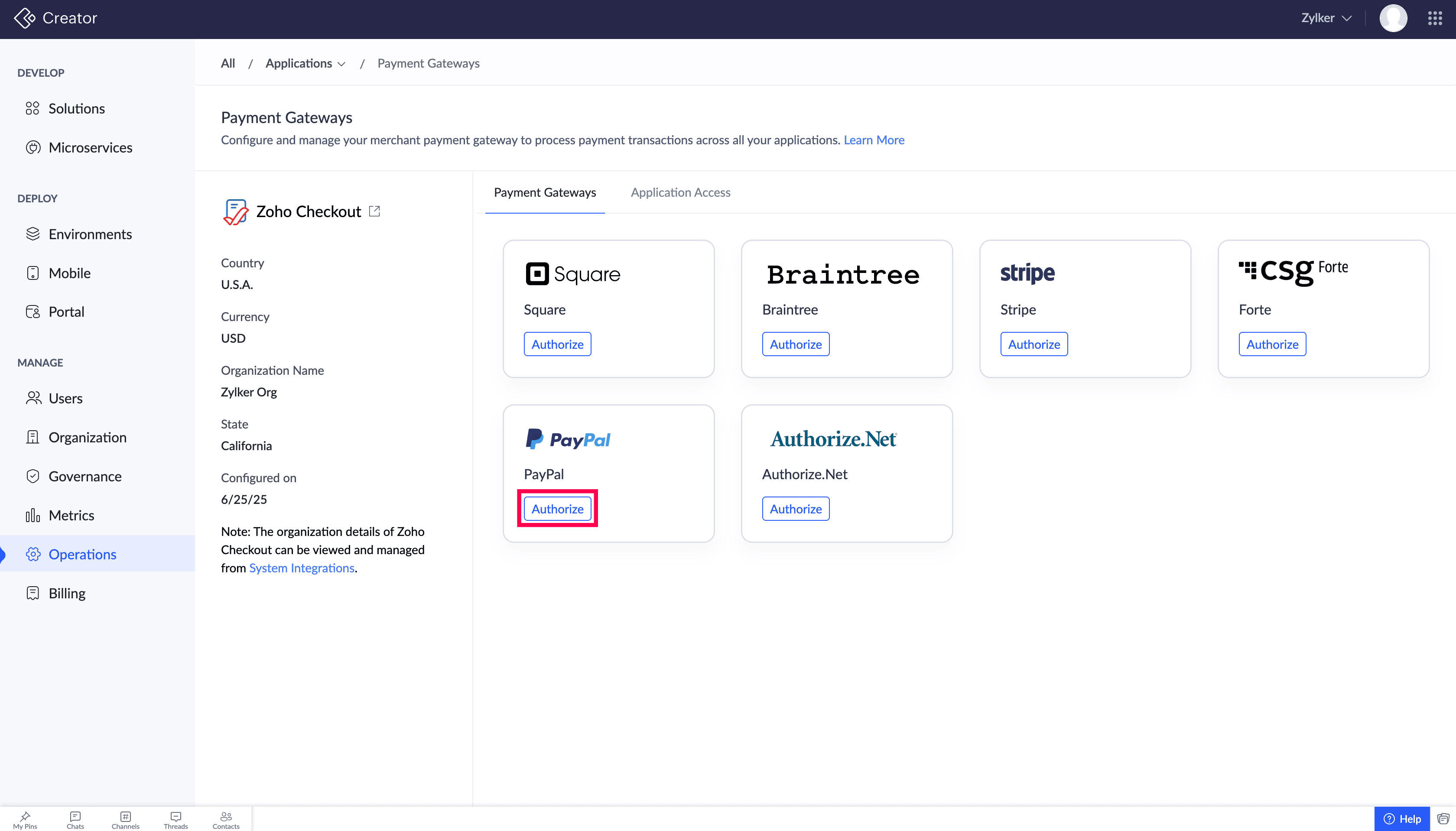Open Billing in the sidebar

[x=67, y=593]
